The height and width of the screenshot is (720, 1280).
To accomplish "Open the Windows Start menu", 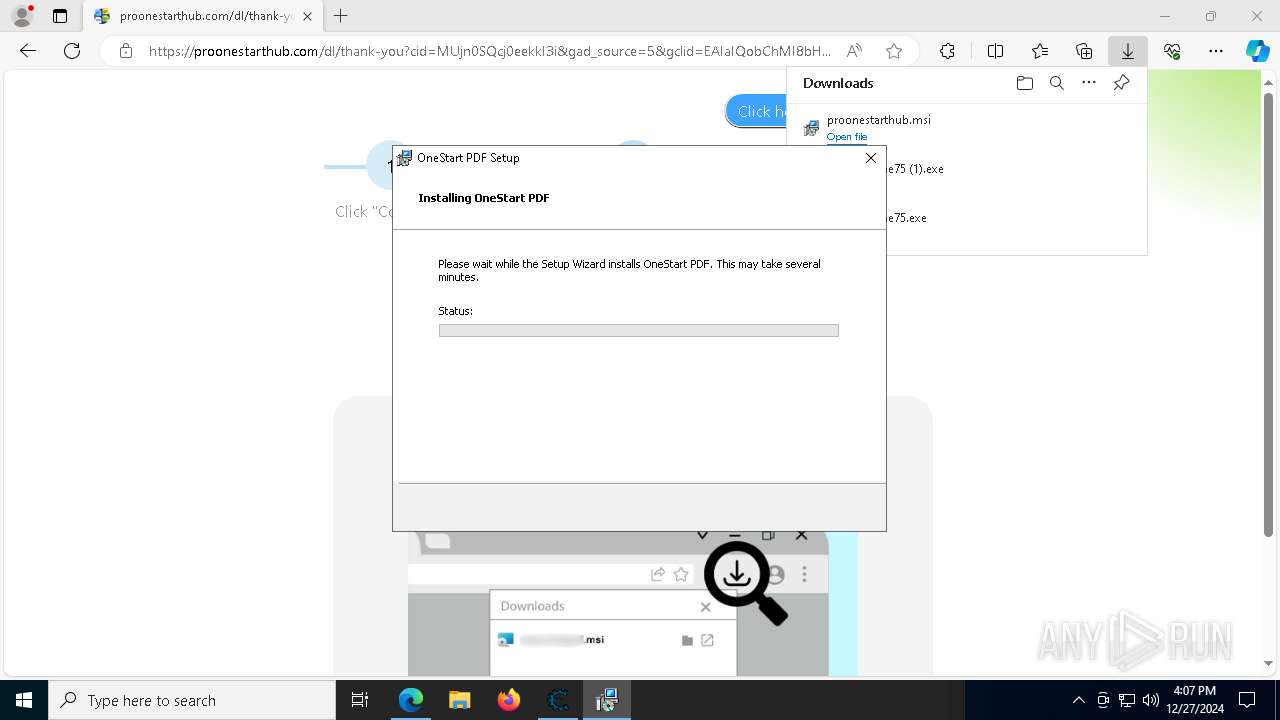I will pos(24,700).
